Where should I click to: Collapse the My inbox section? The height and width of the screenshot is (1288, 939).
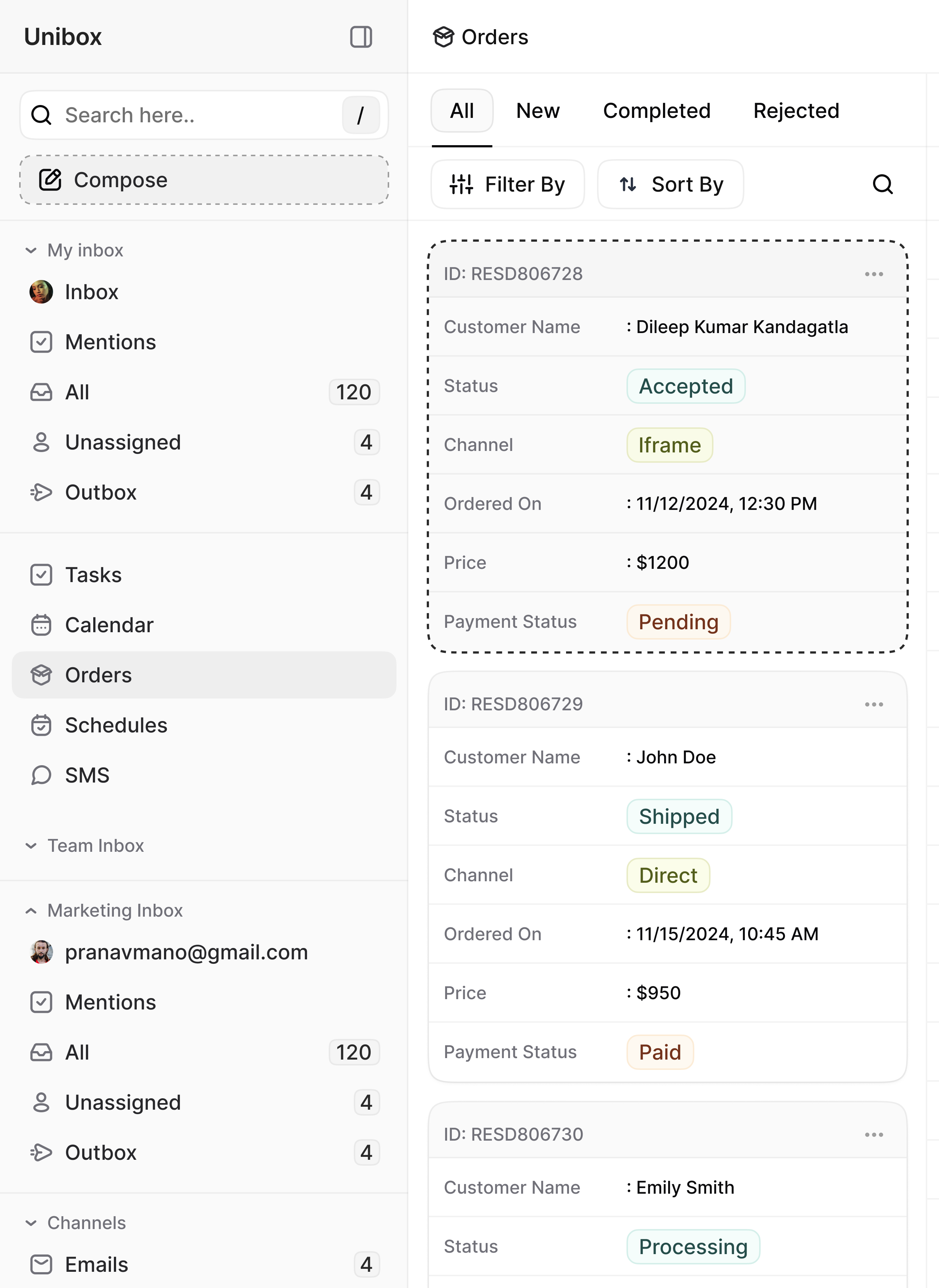[x=31, y=251]
